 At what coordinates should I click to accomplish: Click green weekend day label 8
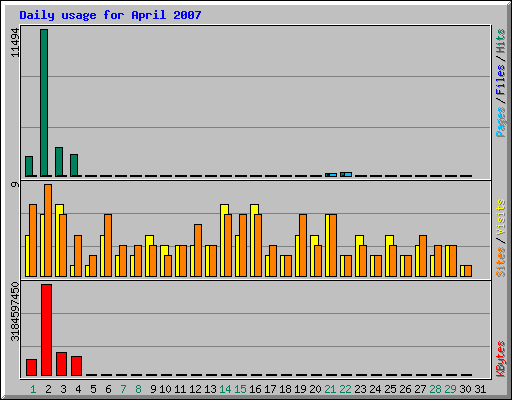click(139, 389)
